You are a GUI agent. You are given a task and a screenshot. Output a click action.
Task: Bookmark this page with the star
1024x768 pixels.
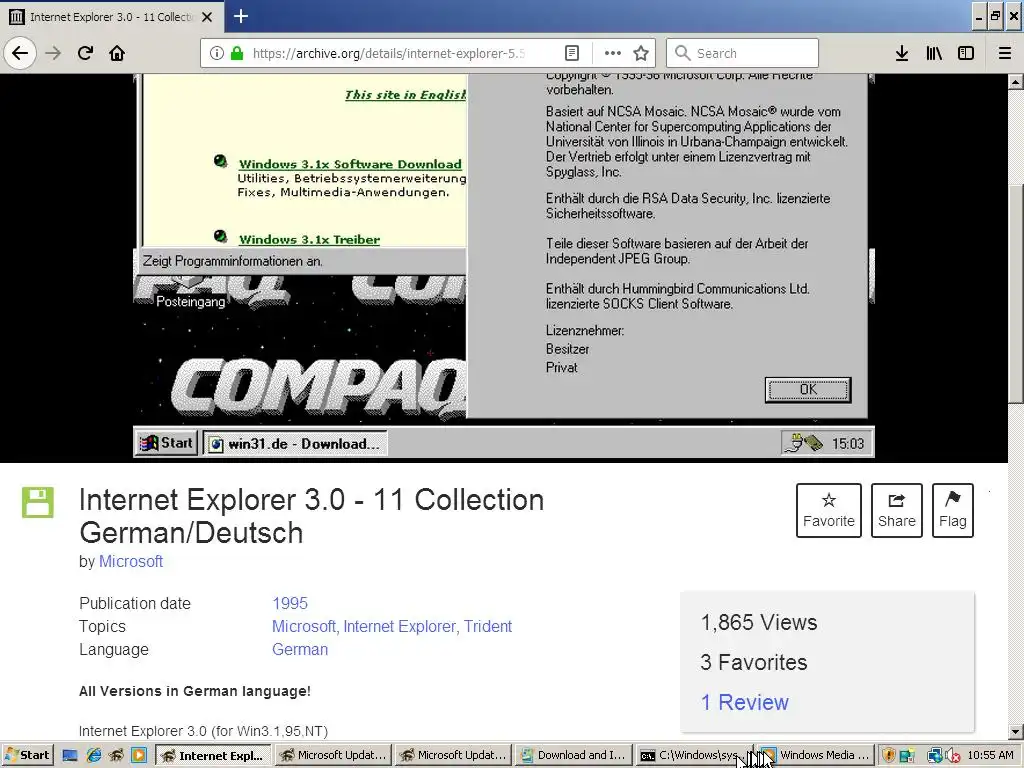641,53
